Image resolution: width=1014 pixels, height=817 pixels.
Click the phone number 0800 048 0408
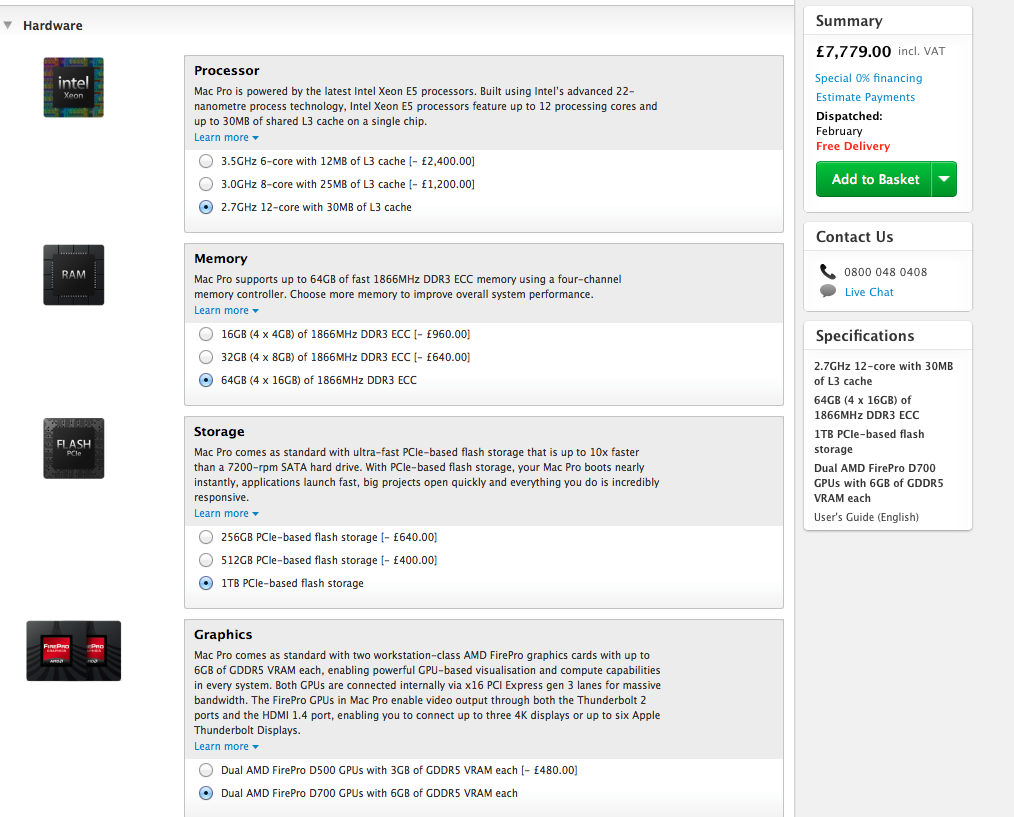(885, 272)
